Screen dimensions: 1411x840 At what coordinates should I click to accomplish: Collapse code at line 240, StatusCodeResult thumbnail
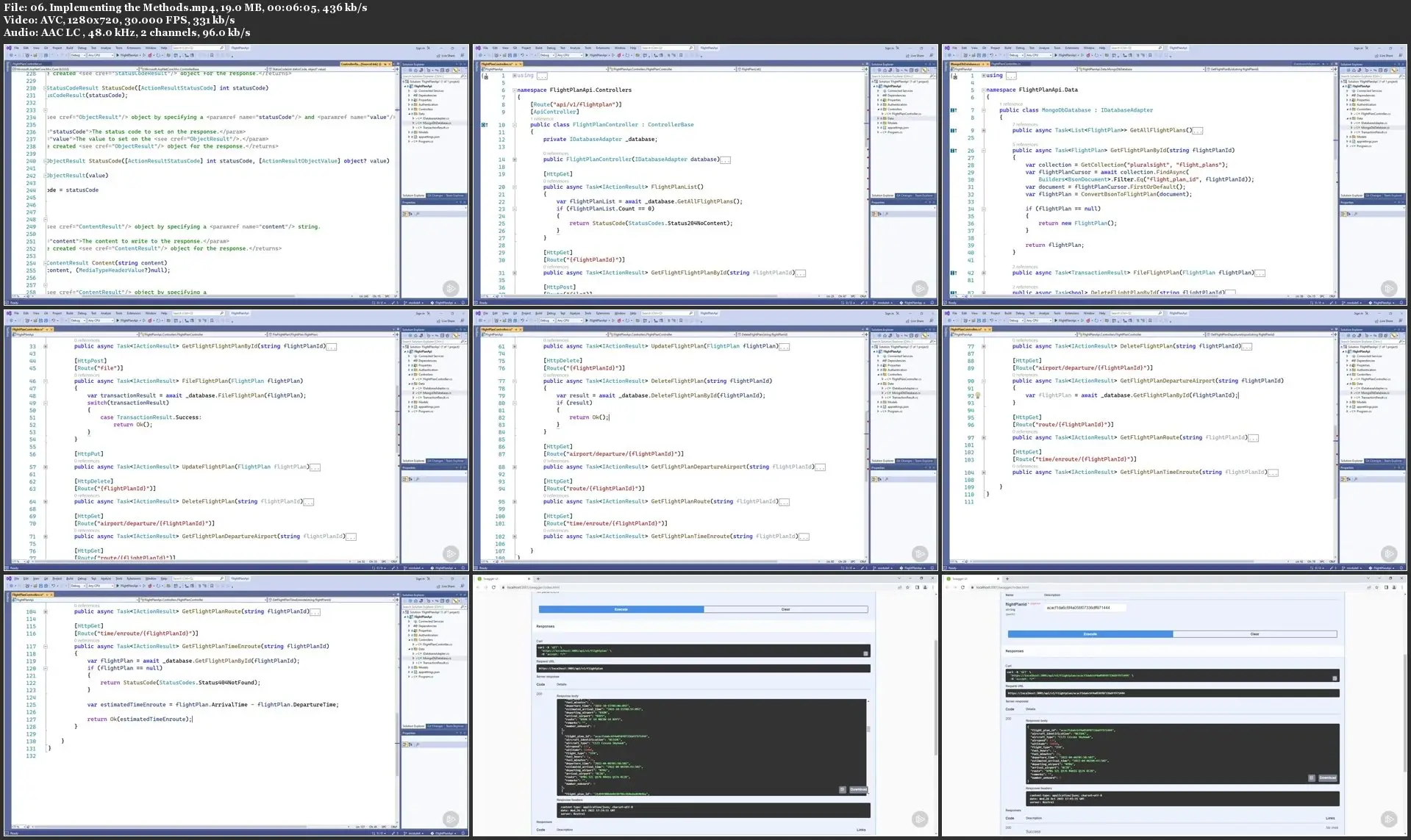[x=46, y=161]
